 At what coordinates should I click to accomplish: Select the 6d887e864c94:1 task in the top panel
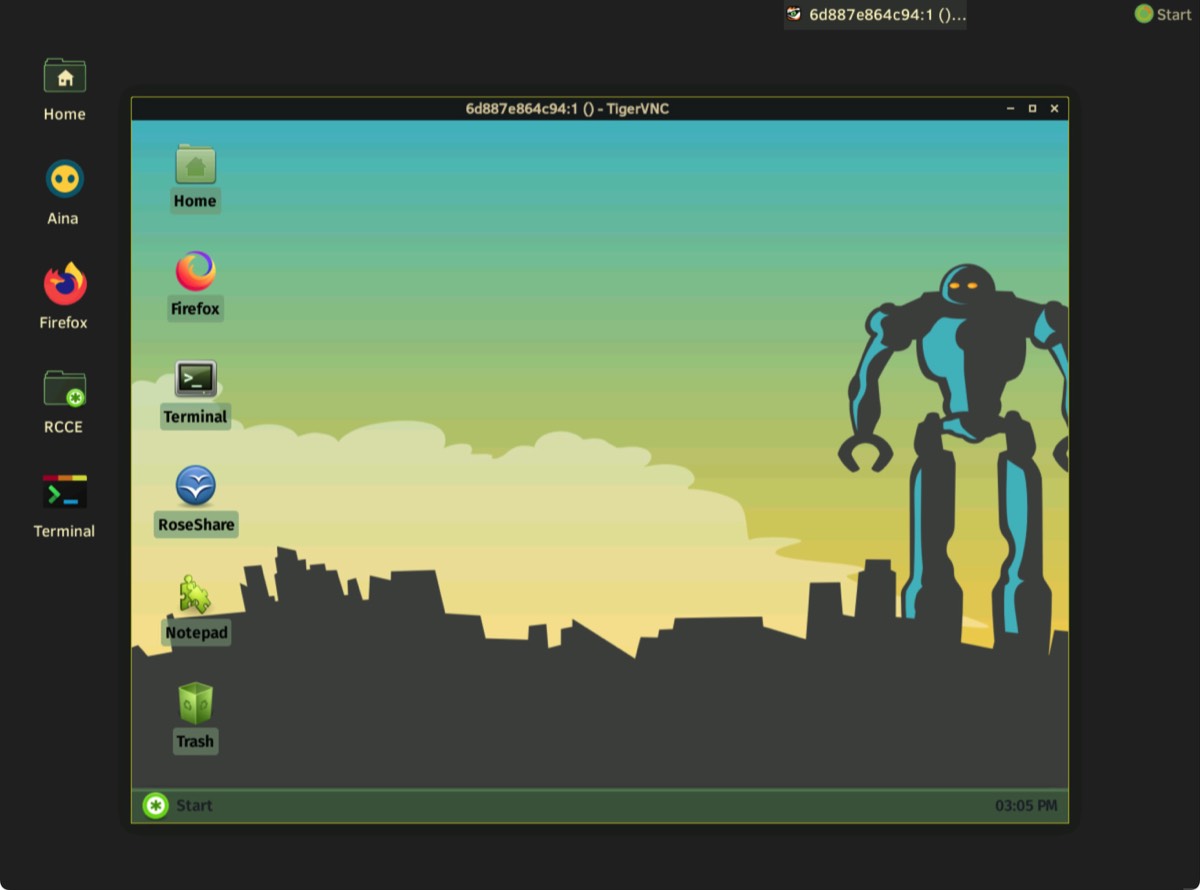[x=886, y=15]
